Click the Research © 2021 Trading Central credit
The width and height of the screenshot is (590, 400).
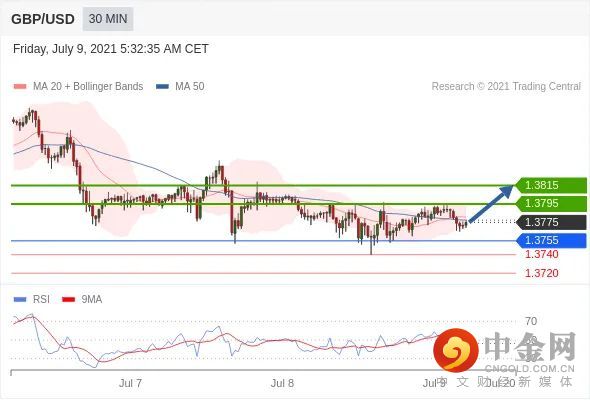(x=506, y=87)
